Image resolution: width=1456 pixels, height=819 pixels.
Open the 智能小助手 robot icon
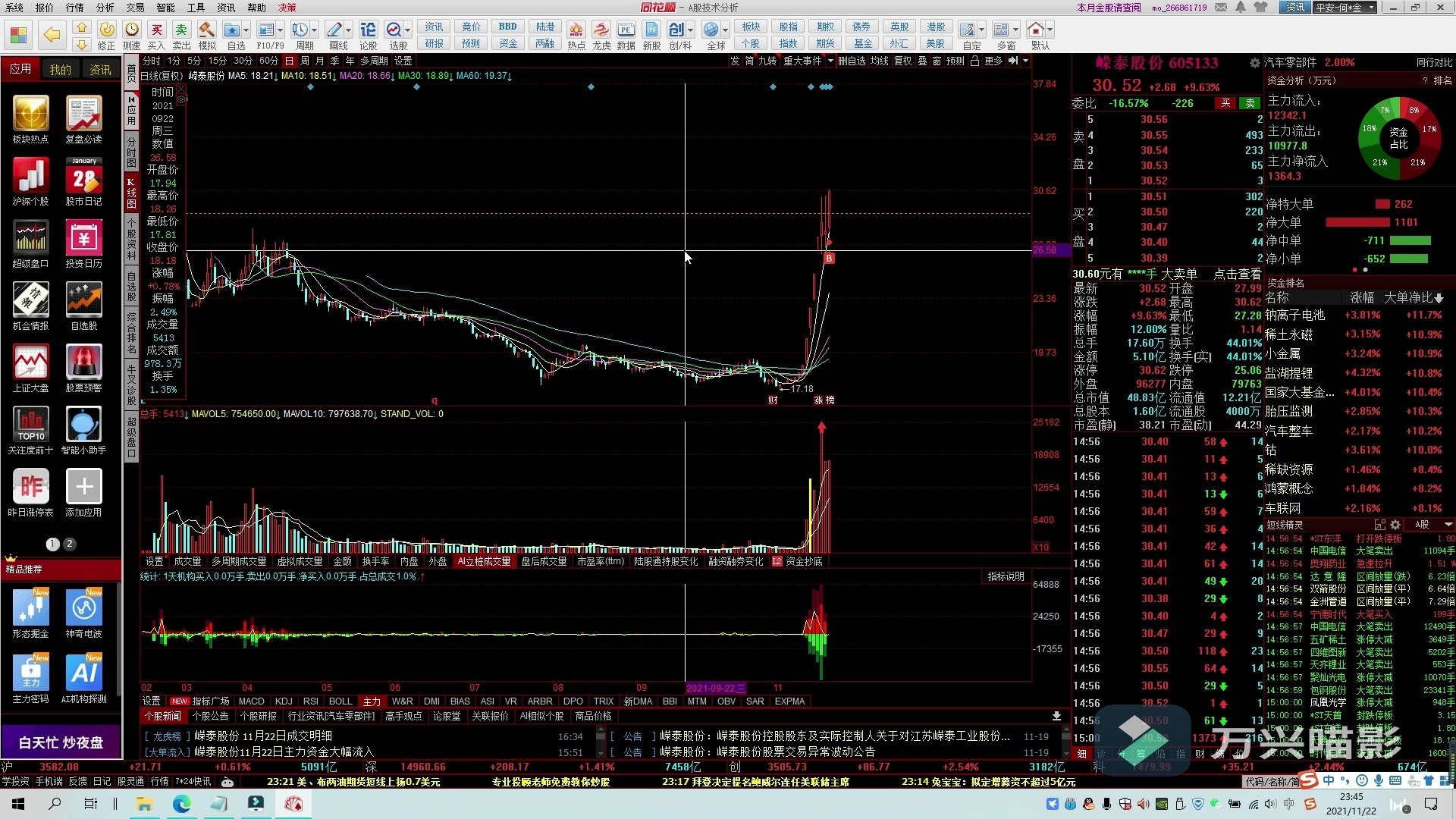[84, 425]
